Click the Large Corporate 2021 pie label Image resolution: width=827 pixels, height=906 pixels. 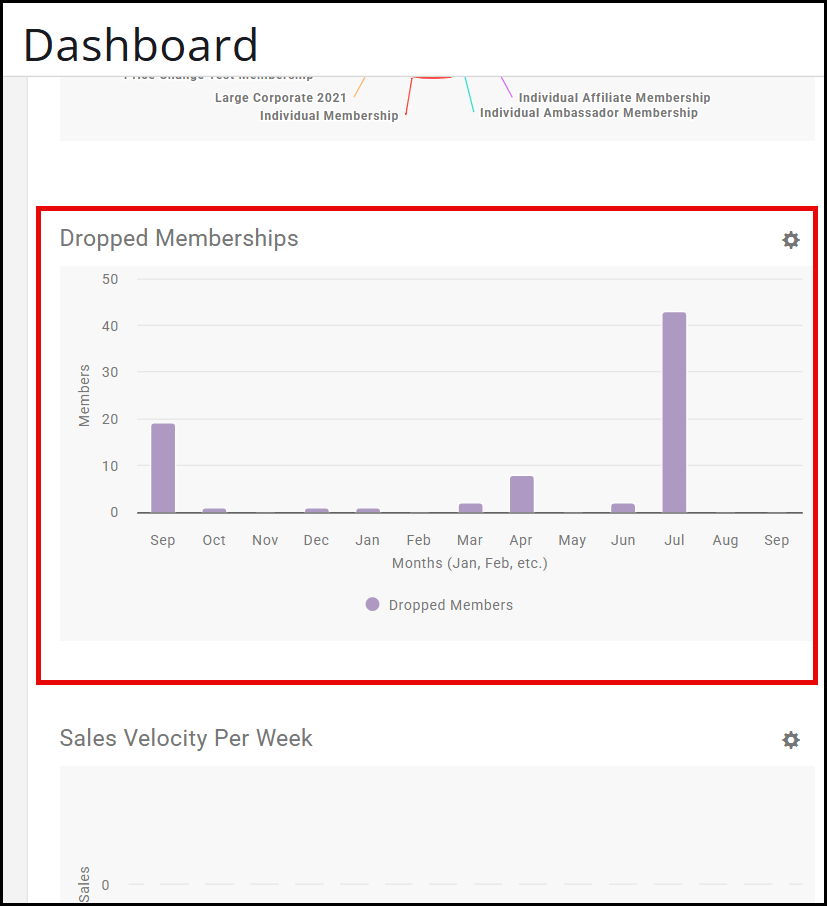pos(281,98)
